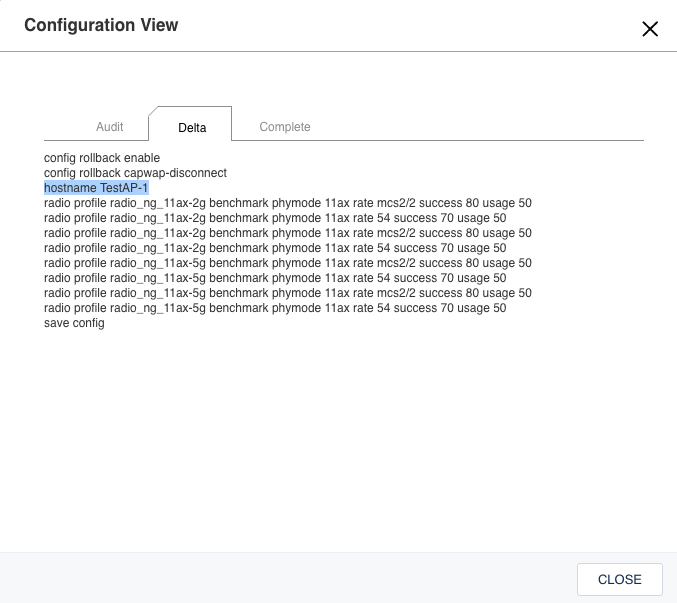Click the last radio_ng_11ax-5g rate 54 line

(x=275, y=308)
